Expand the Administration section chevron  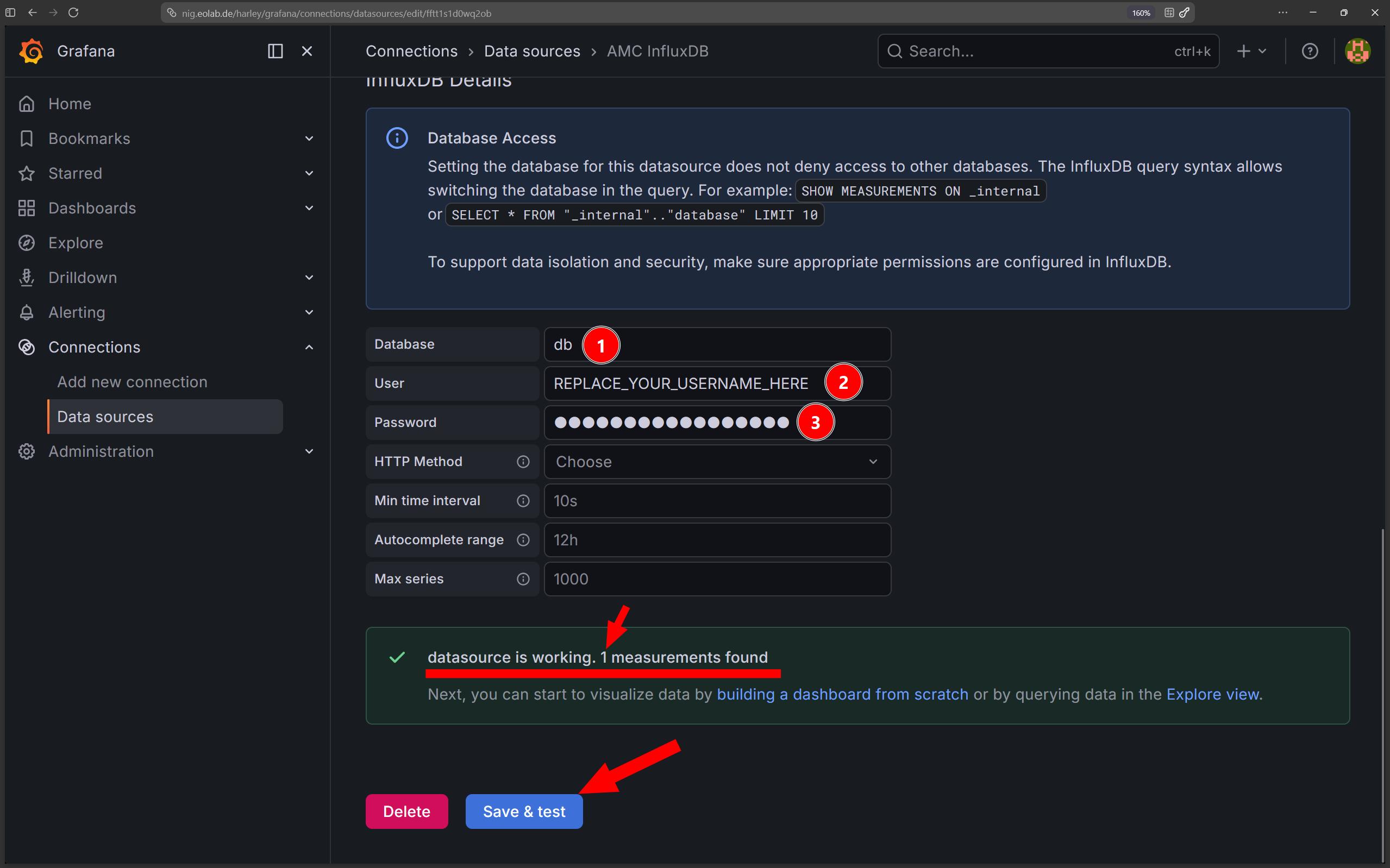tap(309, 451)
